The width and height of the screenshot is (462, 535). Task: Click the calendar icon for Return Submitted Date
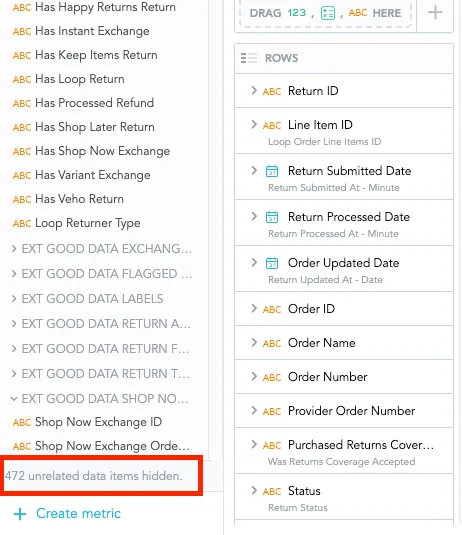coord(272,171)
